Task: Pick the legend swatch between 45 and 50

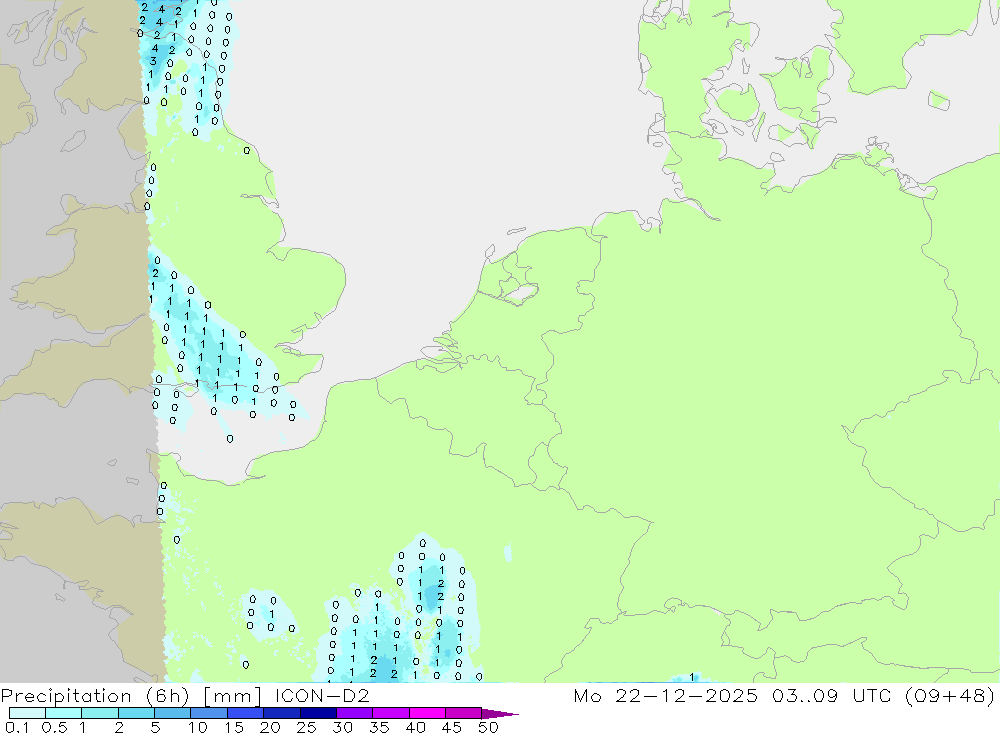Action: [464, 713]
